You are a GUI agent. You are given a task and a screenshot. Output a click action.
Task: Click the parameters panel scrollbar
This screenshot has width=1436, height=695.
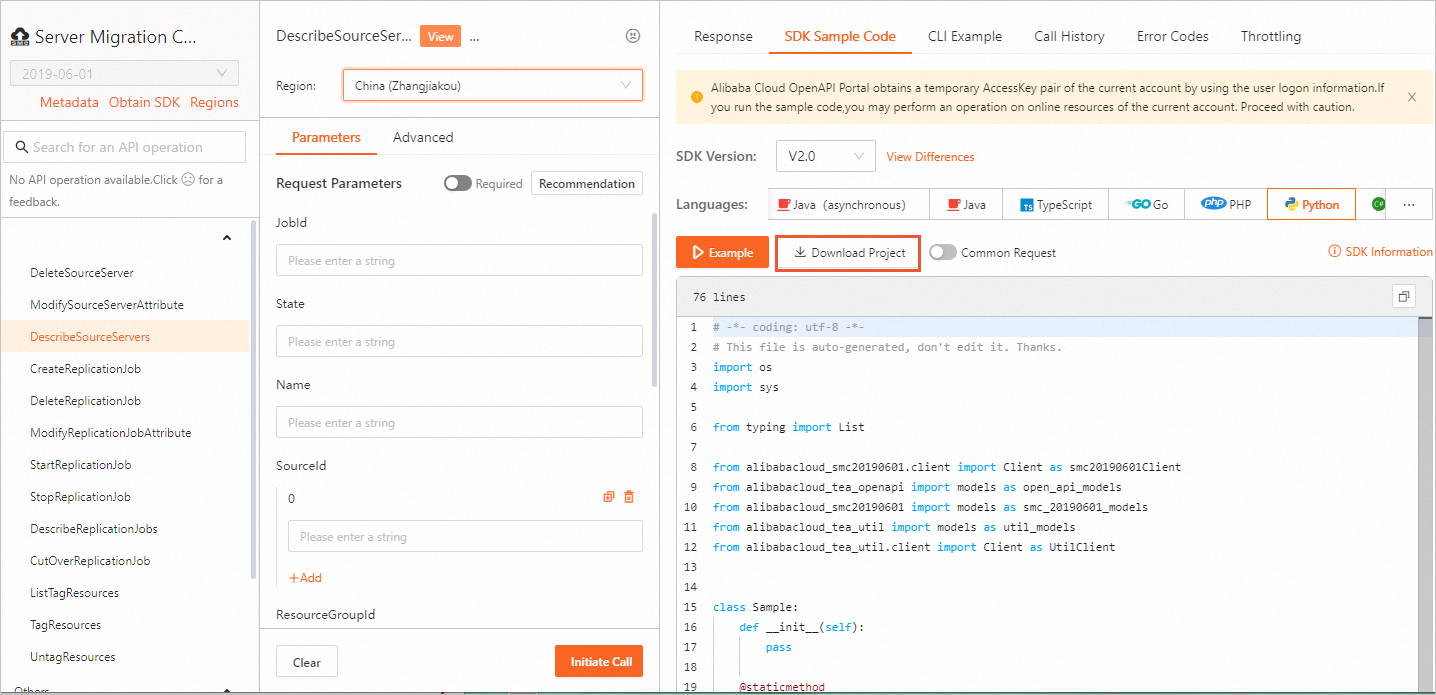pos(655,300)
